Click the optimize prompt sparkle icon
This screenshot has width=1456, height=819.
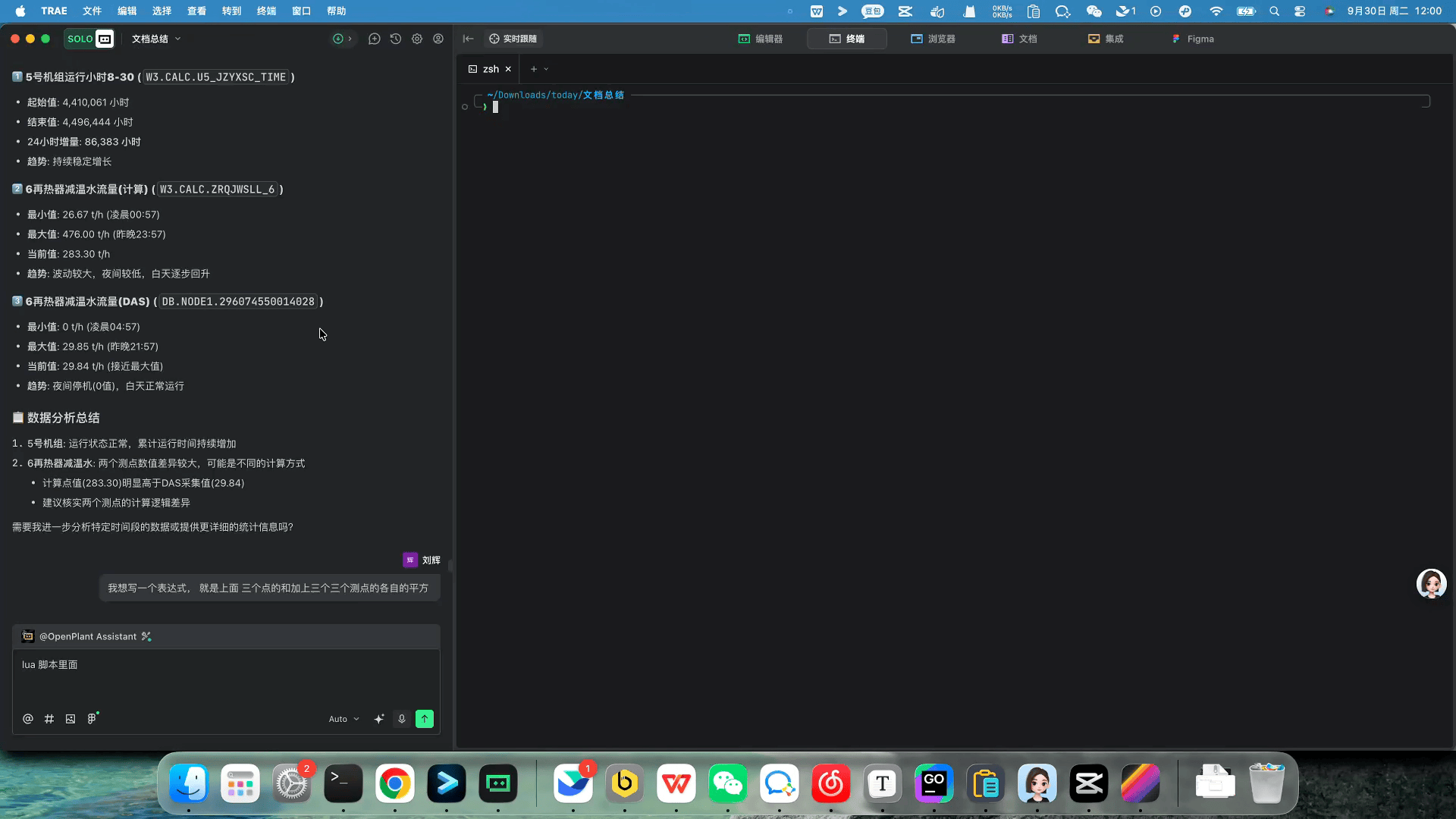click(379, 719)
